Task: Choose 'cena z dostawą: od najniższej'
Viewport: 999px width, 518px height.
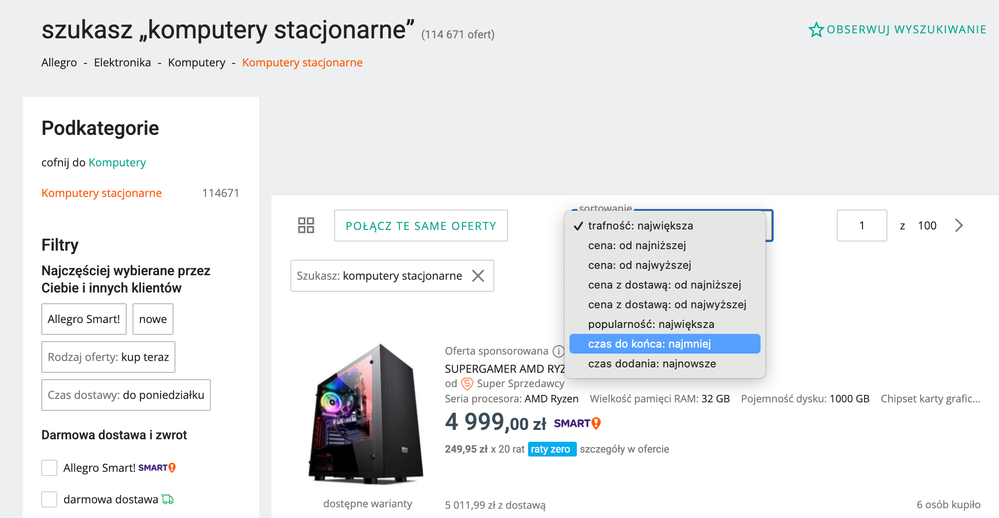Action: (x=664, y=285)
